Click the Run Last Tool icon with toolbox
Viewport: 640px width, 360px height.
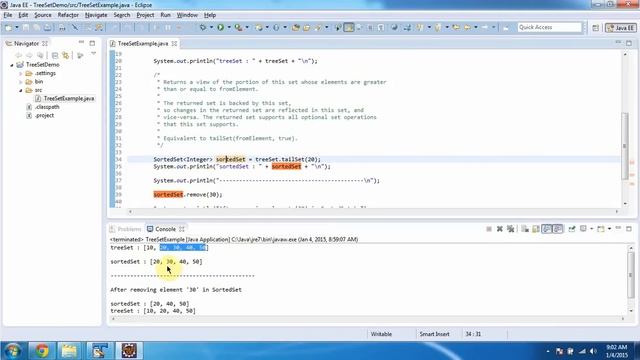coord(238,27)
